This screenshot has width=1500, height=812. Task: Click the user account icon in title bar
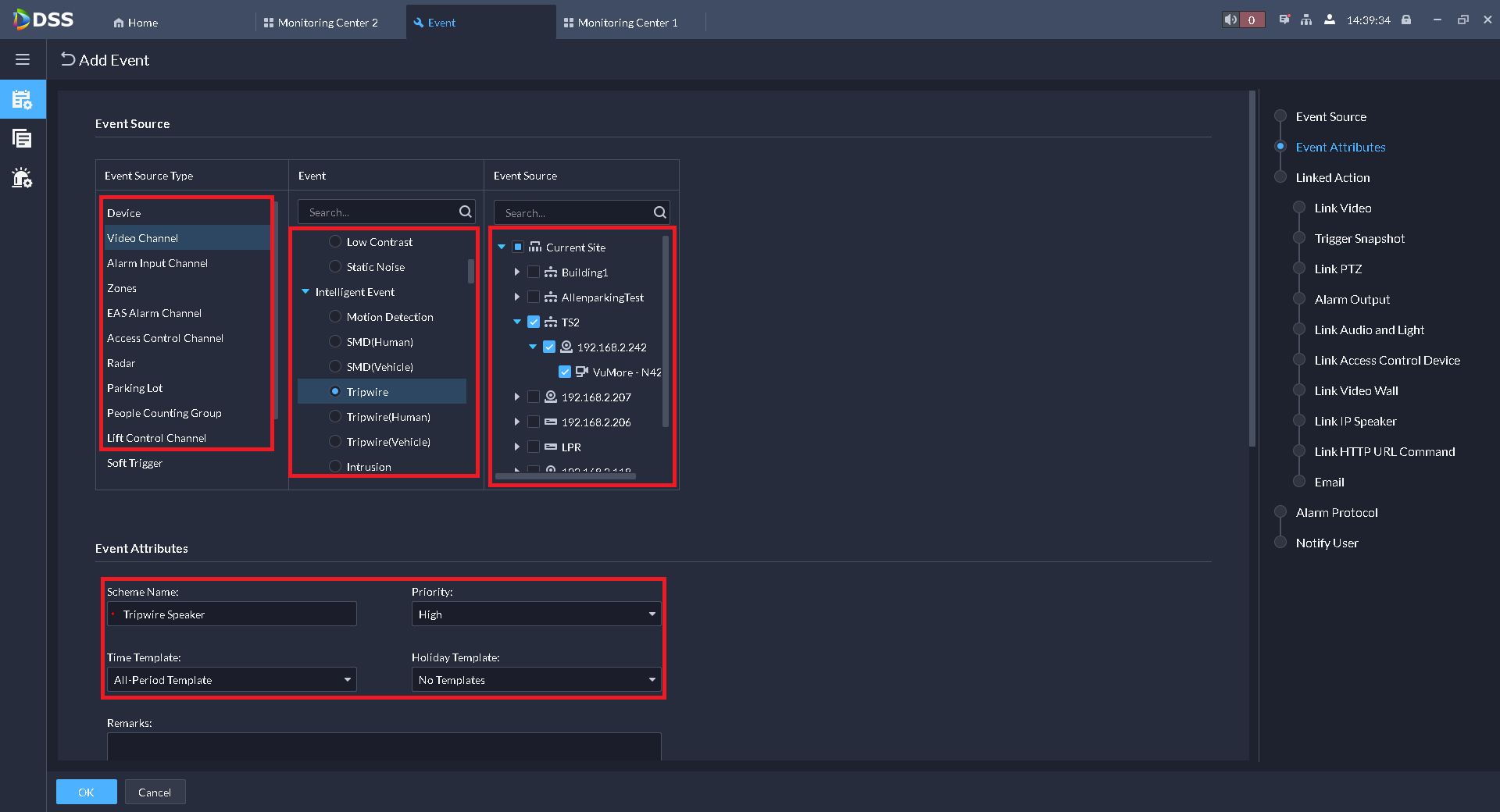tap(1329, 20)
